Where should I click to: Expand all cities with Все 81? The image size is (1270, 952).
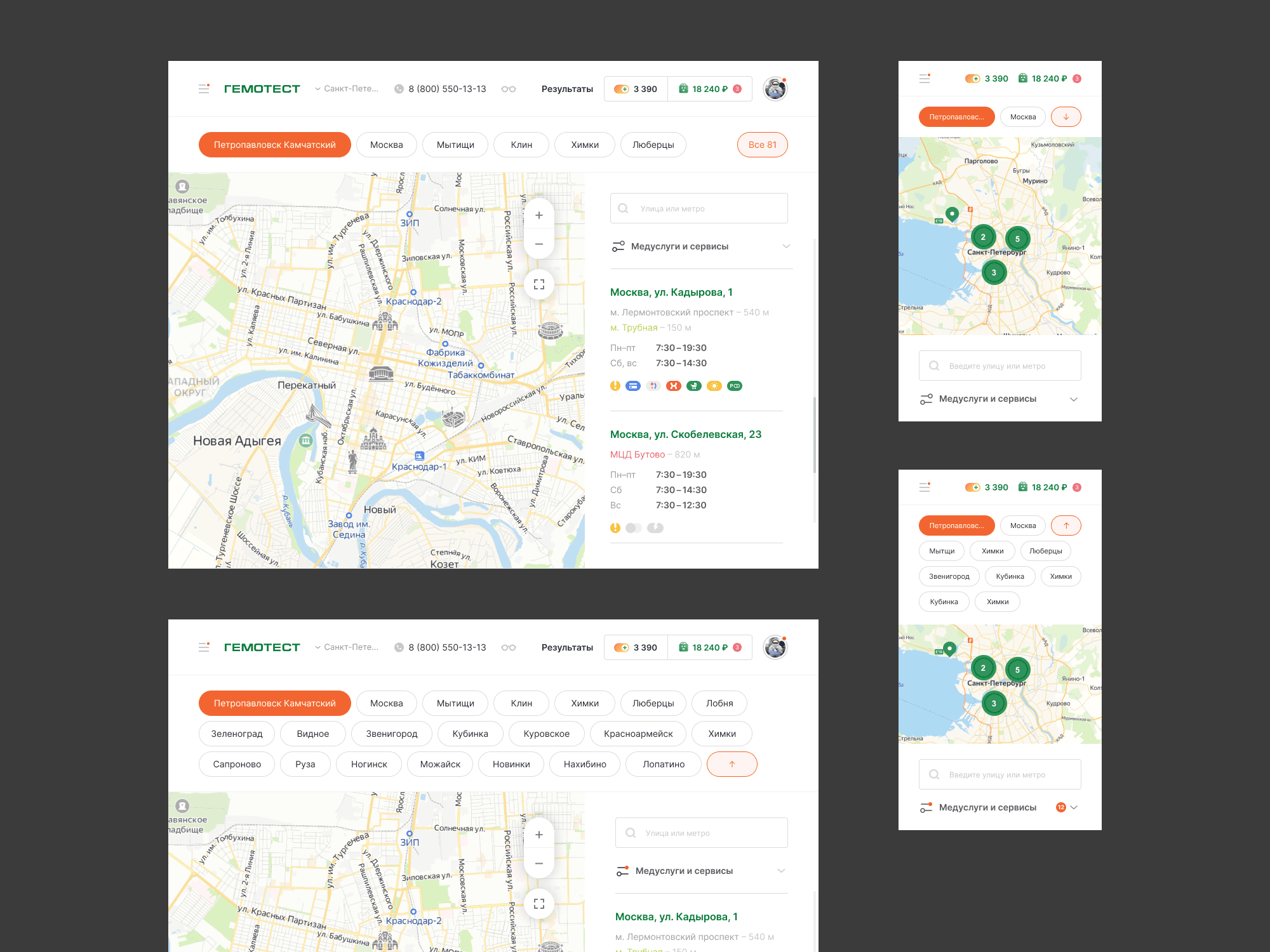(x=762, y=145)
